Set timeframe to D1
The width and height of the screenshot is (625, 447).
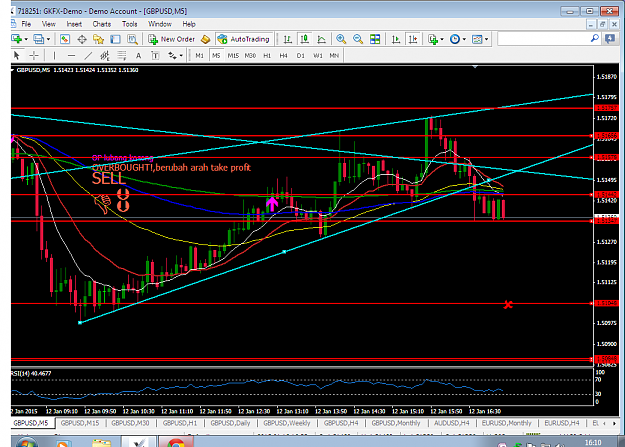pos(301,55)
